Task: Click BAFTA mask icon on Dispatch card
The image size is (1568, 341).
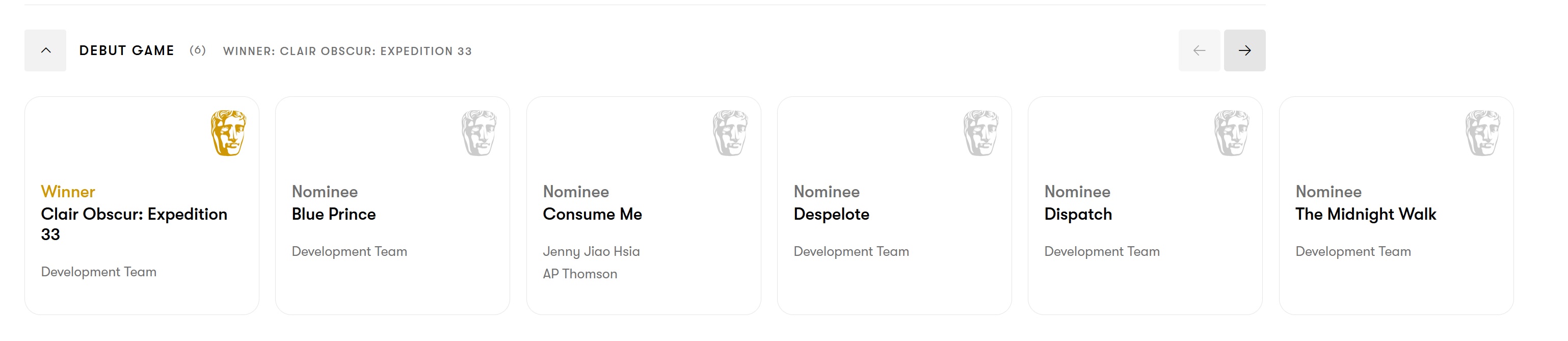Action: coord(1231,133)
